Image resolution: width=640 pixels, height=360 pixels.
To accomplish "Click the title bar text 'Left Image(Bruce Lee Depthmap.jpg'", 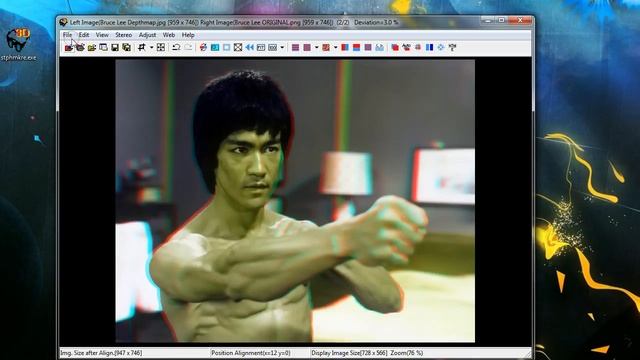I will pyautogui.click(x=118, y=22).
